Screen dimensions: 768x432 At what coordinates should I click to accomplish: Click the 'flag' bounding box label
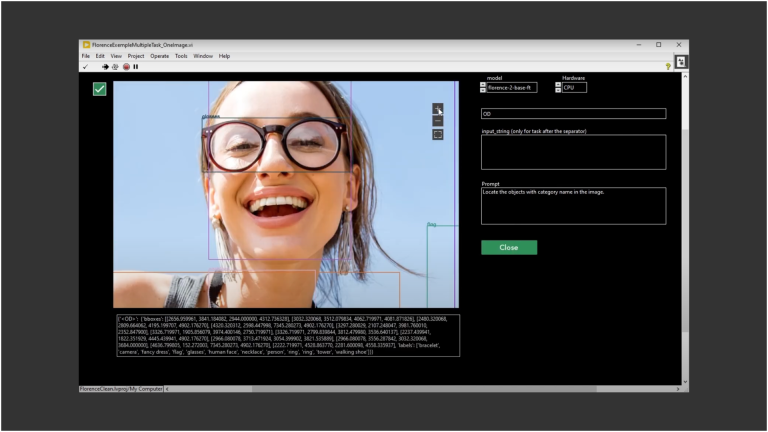click(432, 224)
